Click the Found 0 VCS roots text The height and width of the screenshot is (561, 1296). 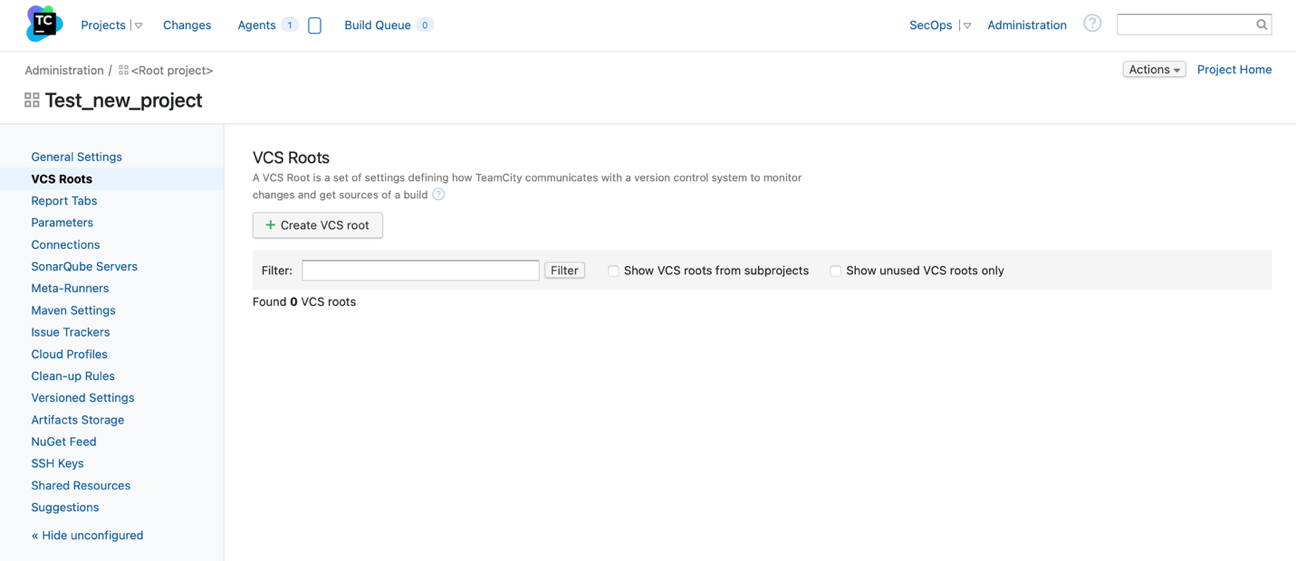pyautogui.click(x=304, y=302)
